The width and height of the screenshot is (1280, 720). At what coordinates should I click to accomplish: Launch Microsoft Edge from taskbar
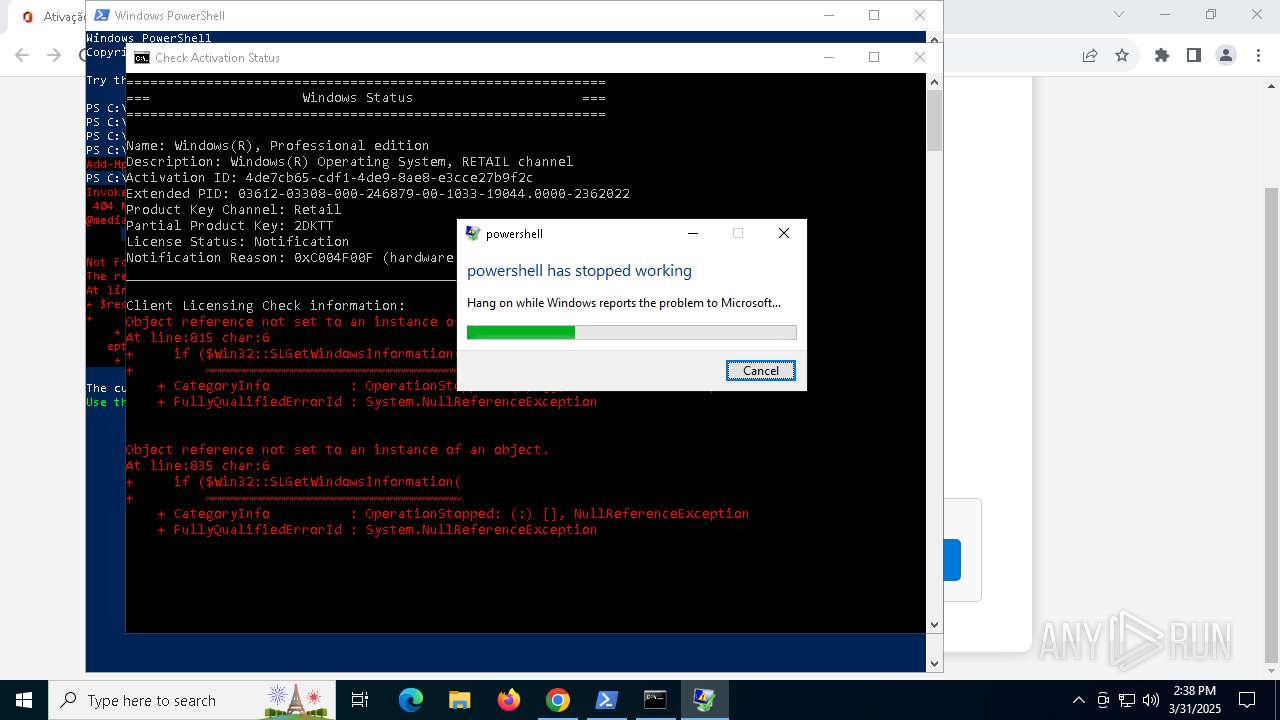[x=411, y=700]
